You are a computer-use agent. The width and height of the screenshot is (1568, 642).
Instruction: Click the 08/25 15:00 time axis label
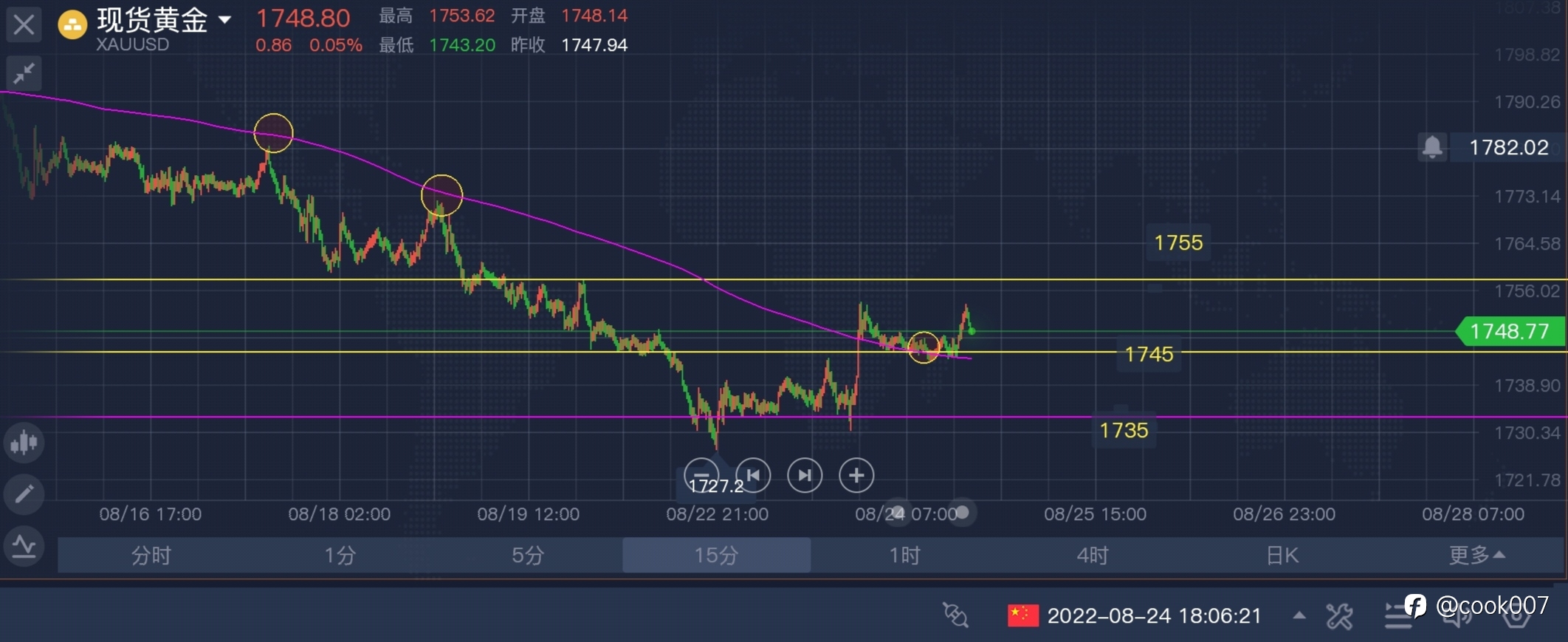point(1096,514)
